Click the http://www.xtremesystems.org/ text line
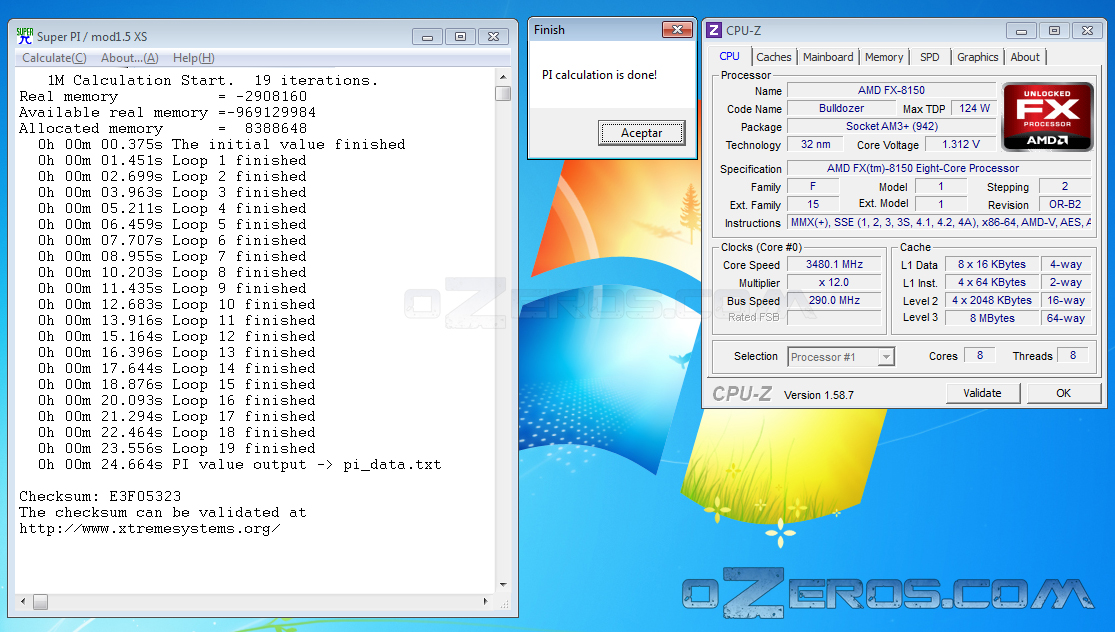Viewport: 1115px width, 632px height. 149,529
